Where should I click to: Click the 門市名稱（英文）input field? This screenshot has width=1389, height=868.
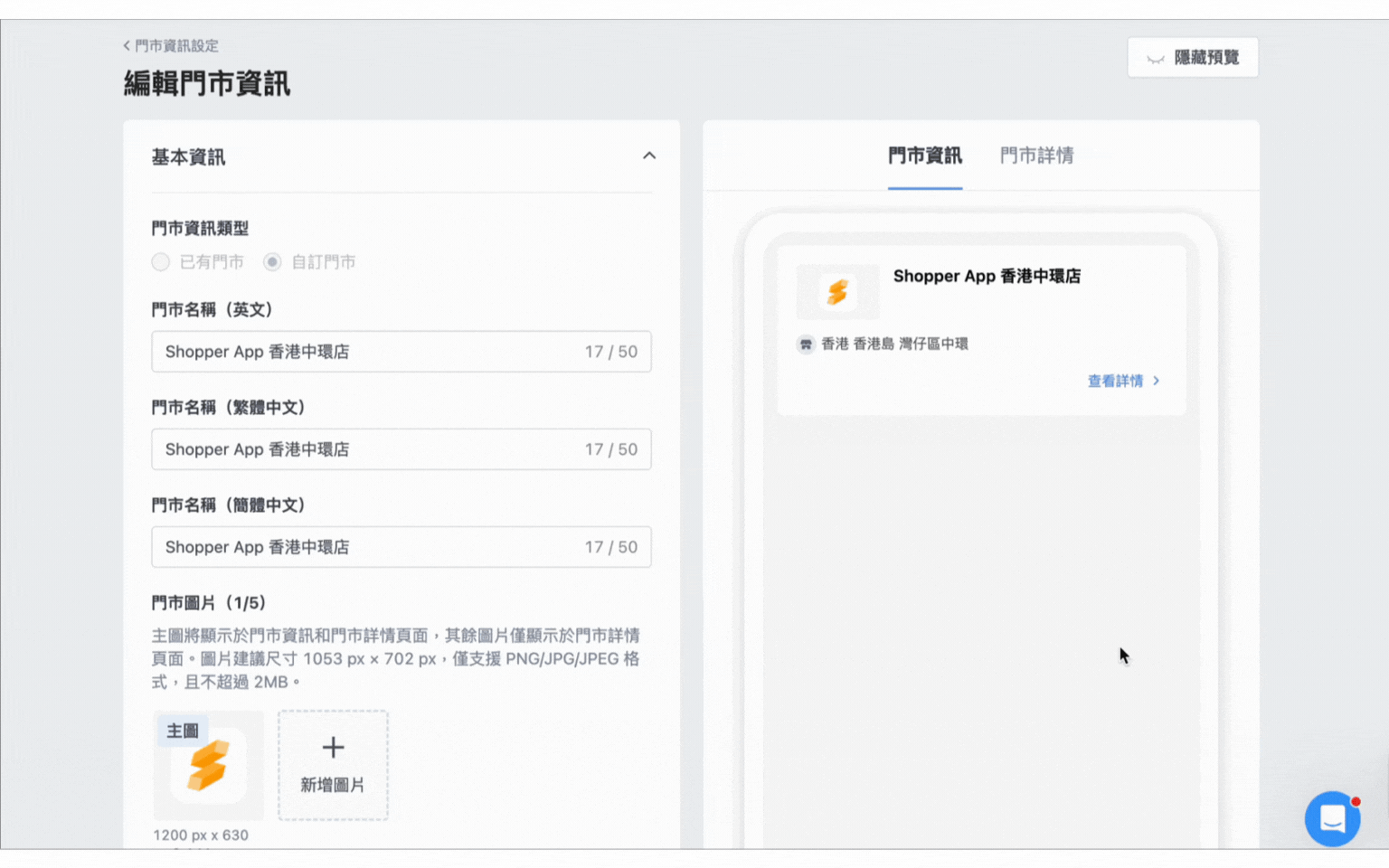coord(402,352)
